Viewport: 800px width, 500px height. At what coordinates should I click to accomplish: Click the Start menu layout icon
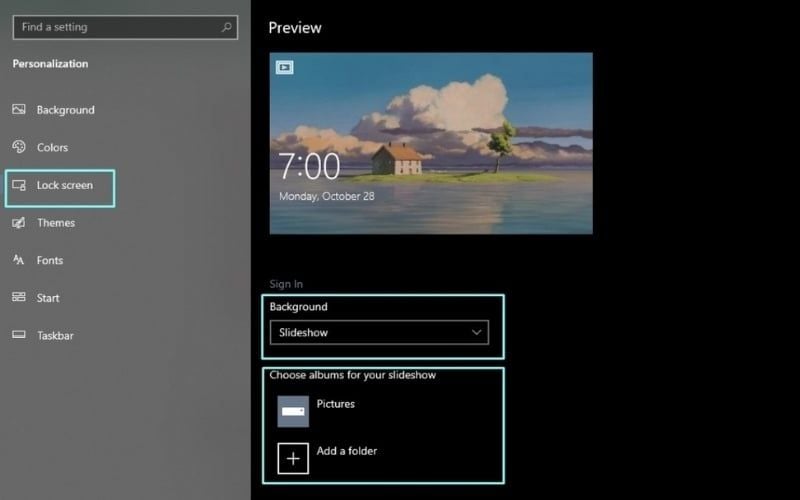click(19, 298)
